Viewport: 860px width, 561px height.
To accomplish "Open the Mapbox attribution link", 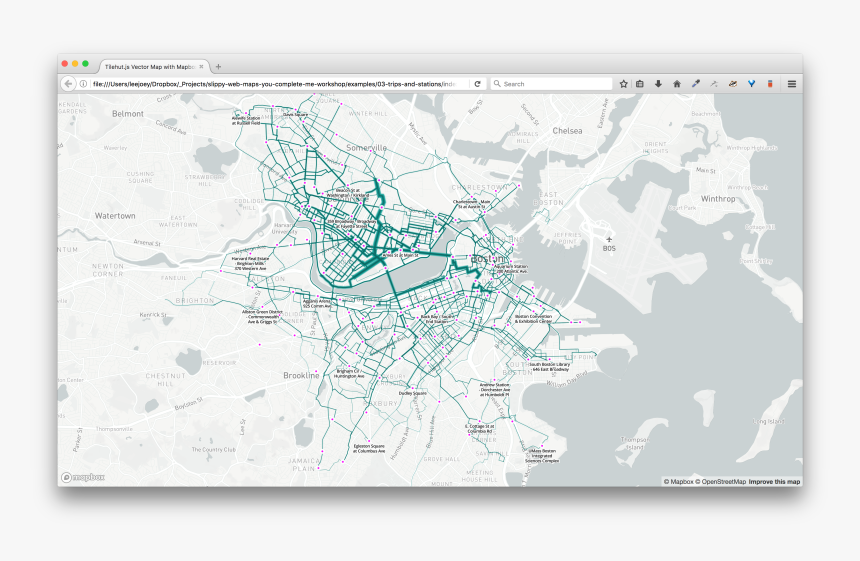I will click(679, 482).
